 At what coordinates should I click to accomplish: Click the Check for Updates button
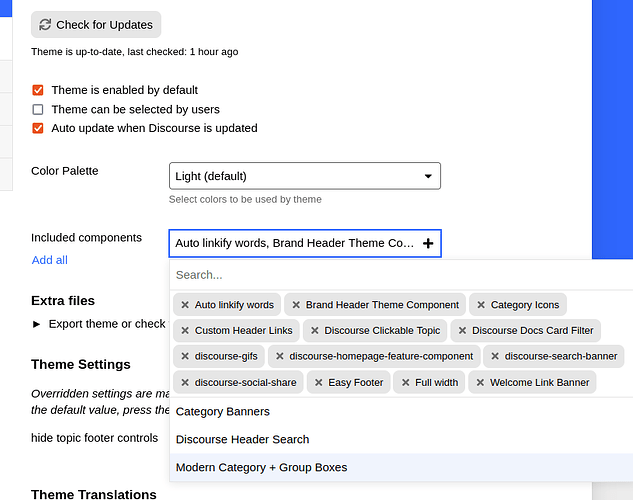[96, 25]
